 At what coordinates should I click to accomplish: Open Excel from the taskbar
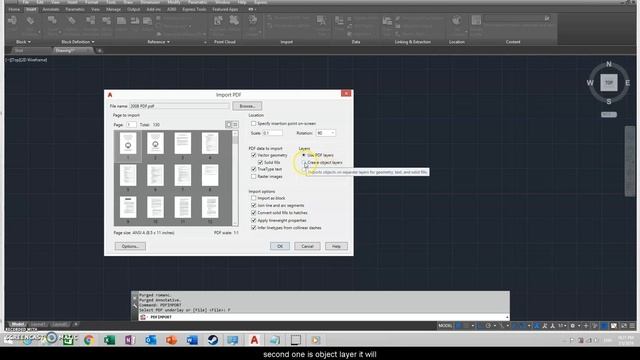109,340
